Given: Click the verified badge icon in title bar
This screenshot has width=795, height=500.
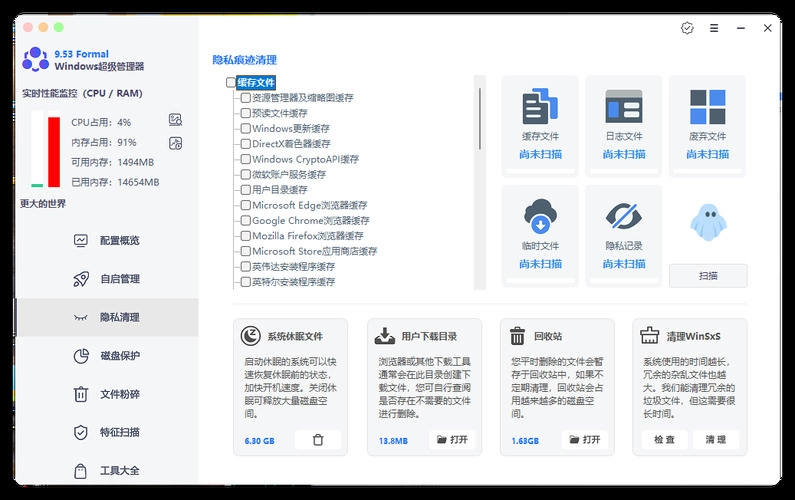Looking at the screenshot, I should (x=687, y=28).
